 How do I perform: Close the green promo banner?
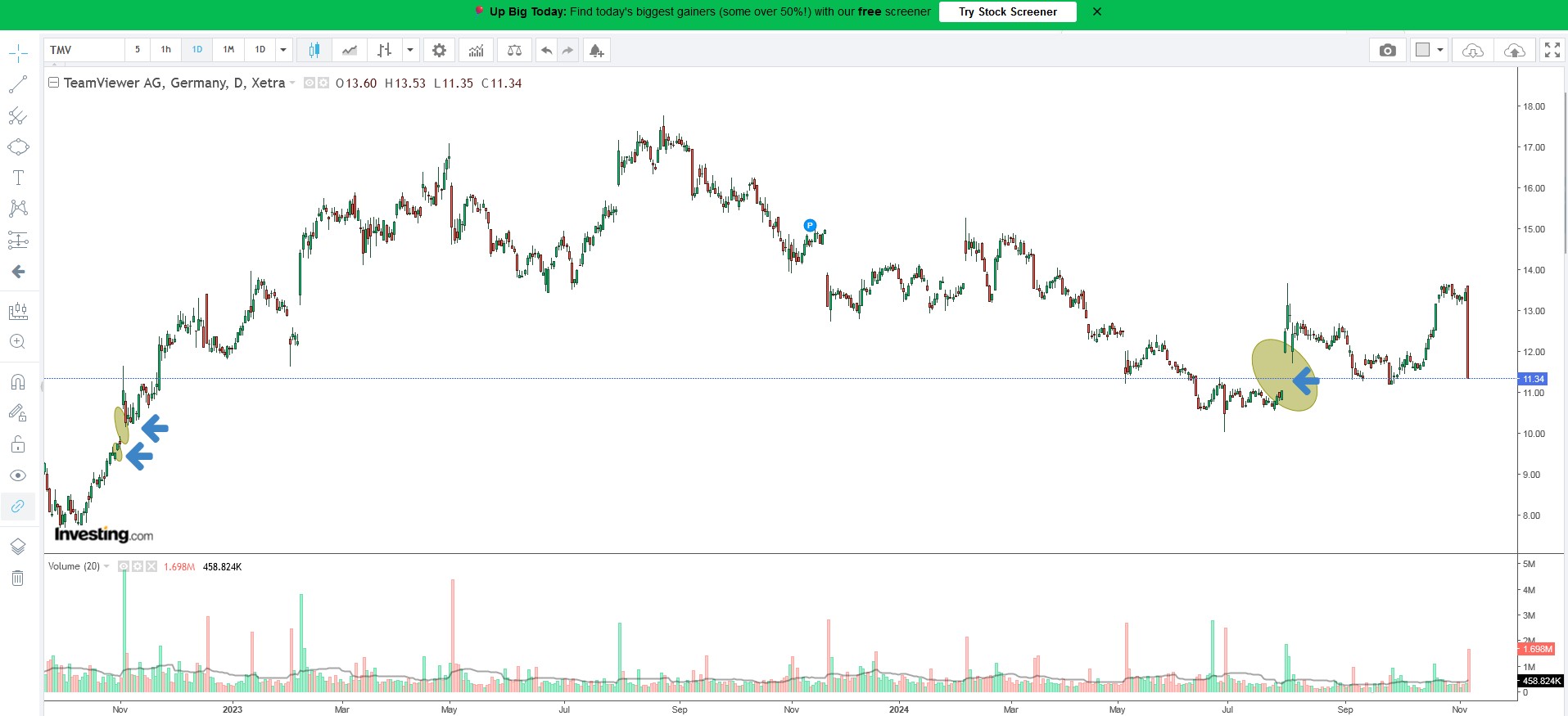tap(1097, 11)
